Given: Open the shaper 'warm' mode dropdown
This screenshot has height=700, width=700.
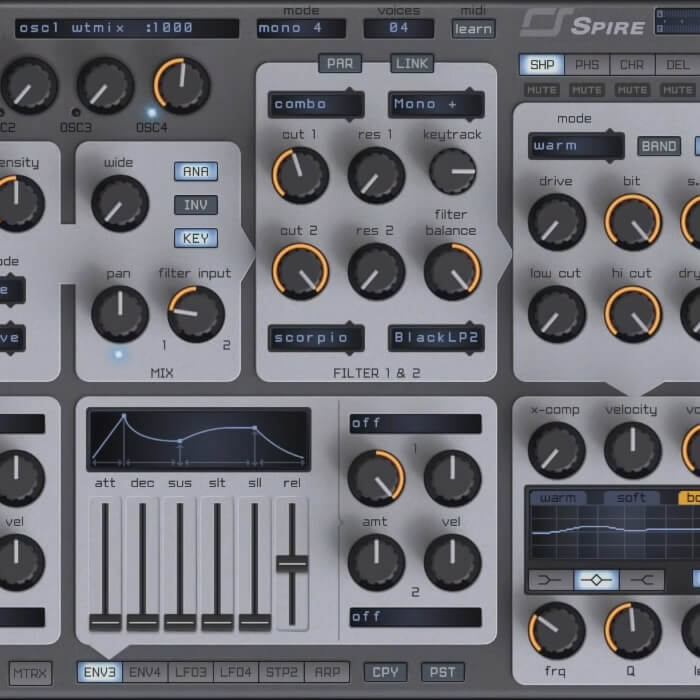Looking at the screenshot, I should click(576, 146).
